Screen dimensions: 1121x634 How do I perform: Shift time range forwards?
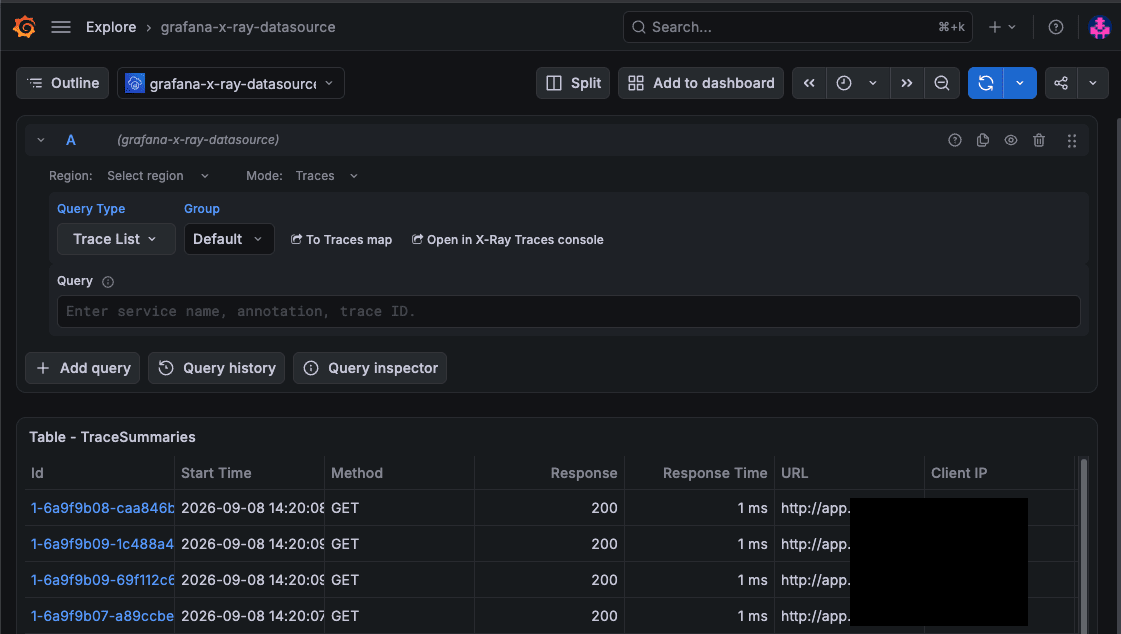[x=907, y=83]
